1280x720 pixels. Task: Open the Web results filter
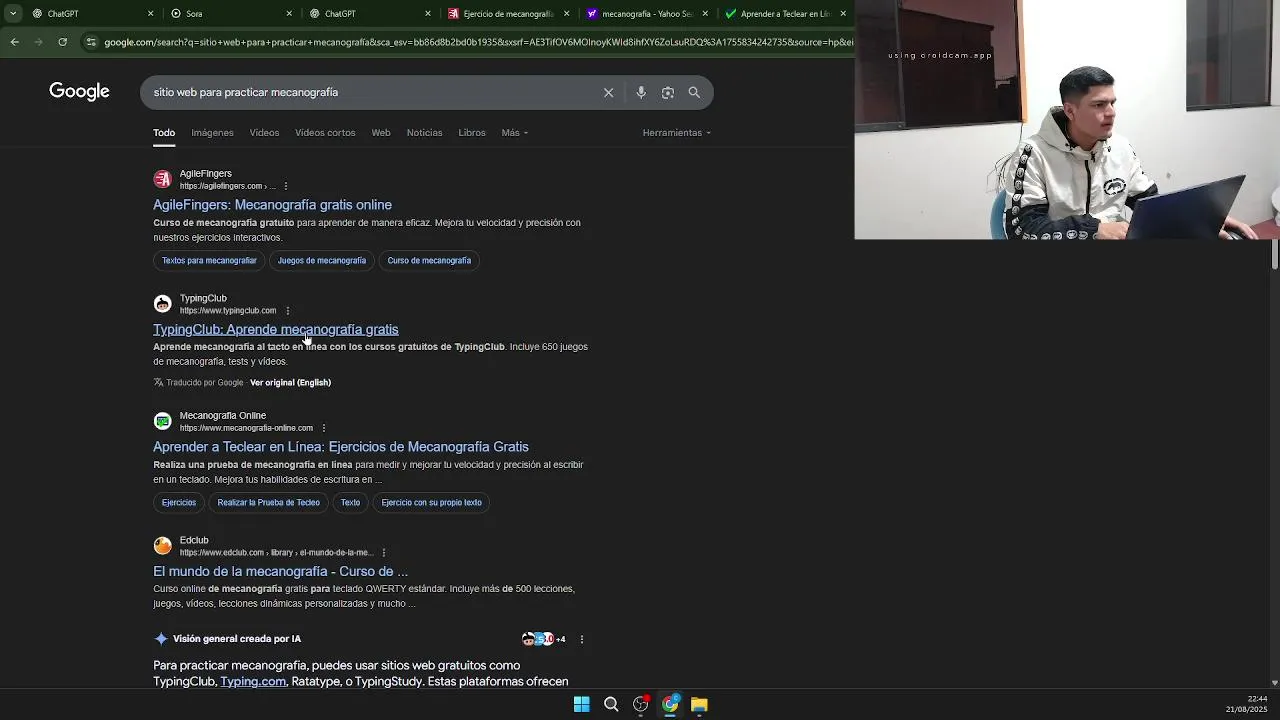click(381, 133)
